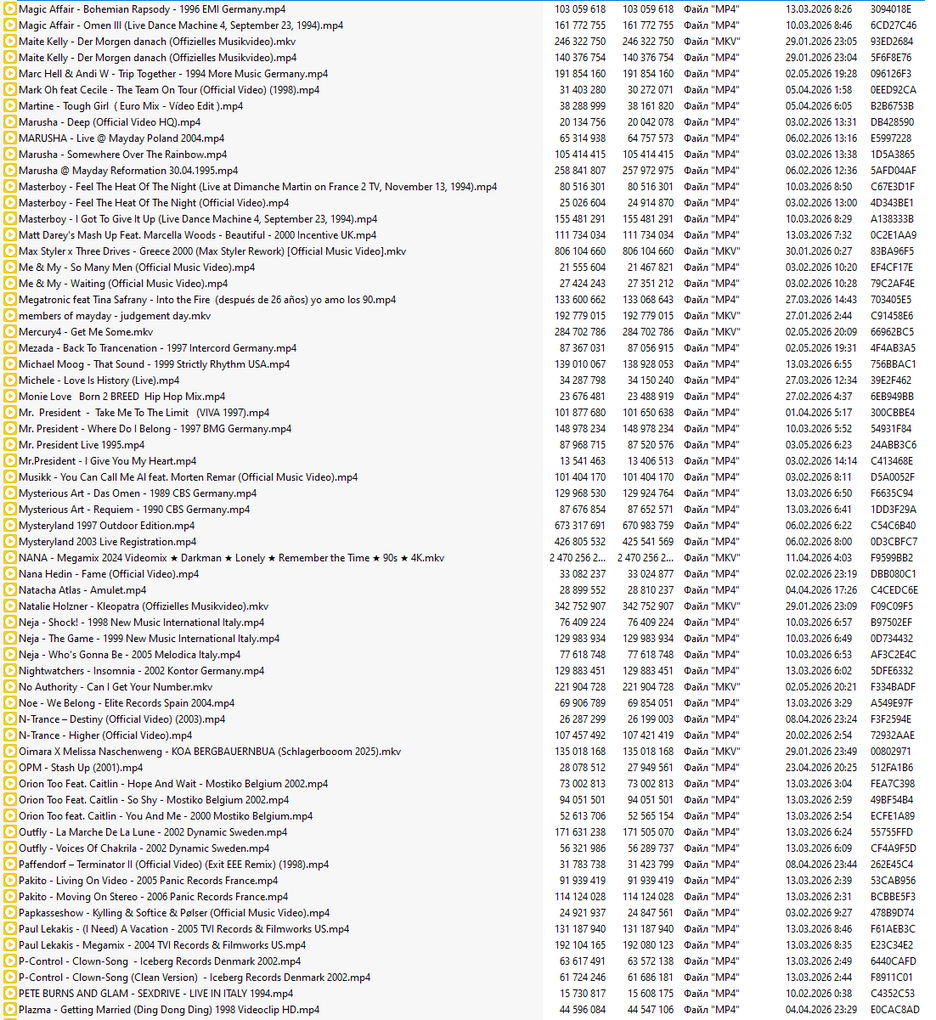Select P-Control Clown-Song (Clean Version) file
Image resolution: width=936 pixels, height=1020 pixels.
[194, 978]
